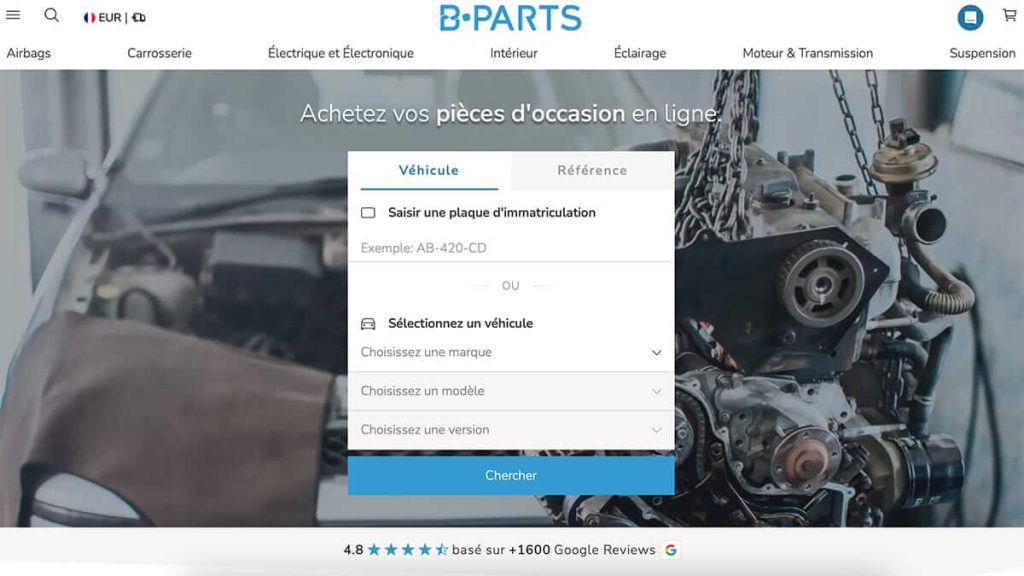1024x576 pixels.
Task: Select the license plate icon beside immatriculation
Action: tap(367, 212)
